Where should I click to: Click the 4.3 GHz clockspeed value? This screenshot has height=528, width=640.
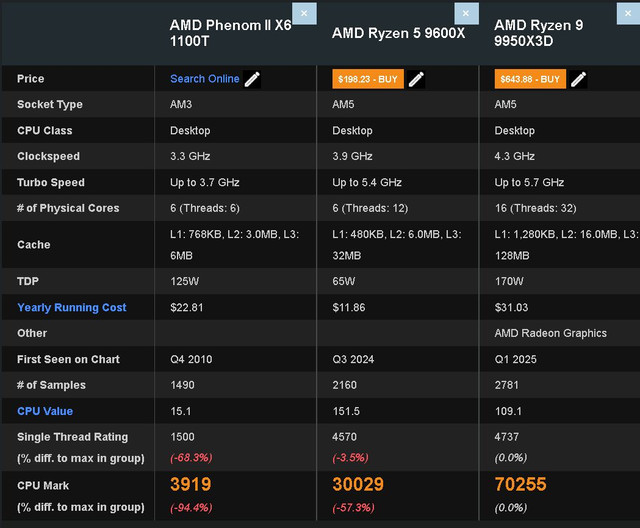[x=515, y=156]
